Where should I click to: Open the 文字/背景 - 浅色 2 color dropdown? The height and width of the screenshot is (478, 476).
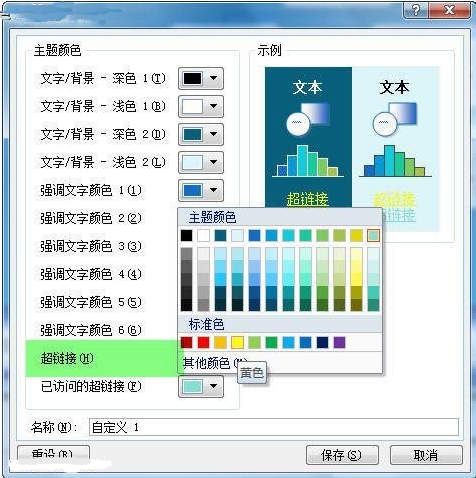point(201,163)
